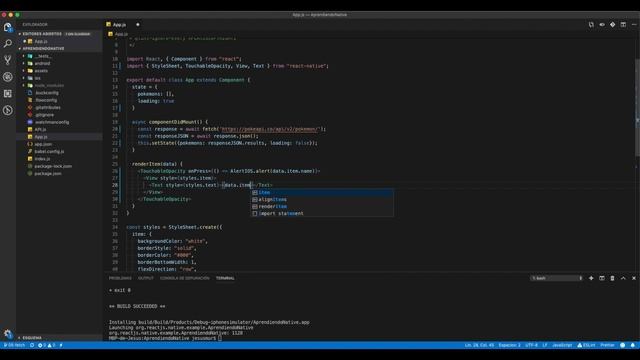This screenshot has width=640, height=360.
Task: Click the ESLint status indicator
Action: tap(586, 345)
